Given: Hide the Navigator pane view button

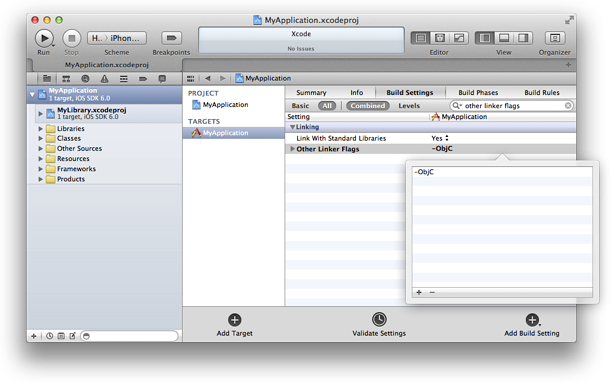Looking at the screenshot, I should pos(485,38).
